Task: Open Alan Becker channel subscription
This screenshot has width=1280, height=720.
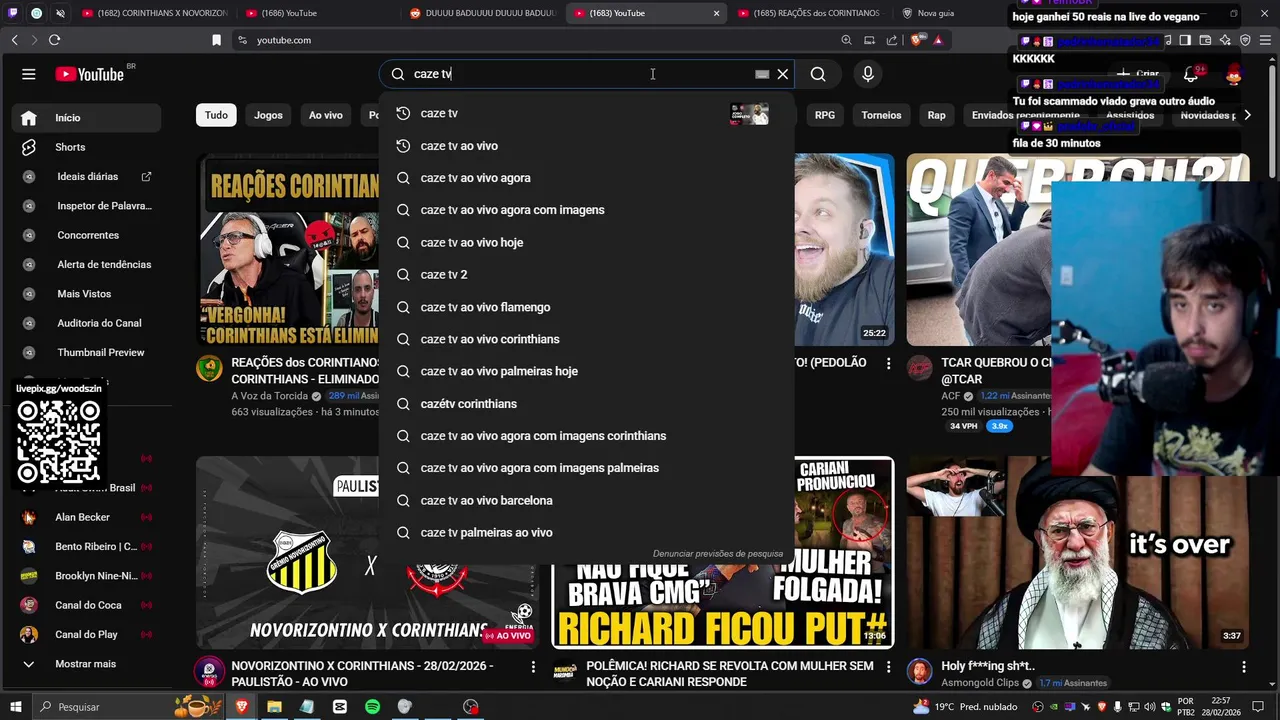Action: 87,517
